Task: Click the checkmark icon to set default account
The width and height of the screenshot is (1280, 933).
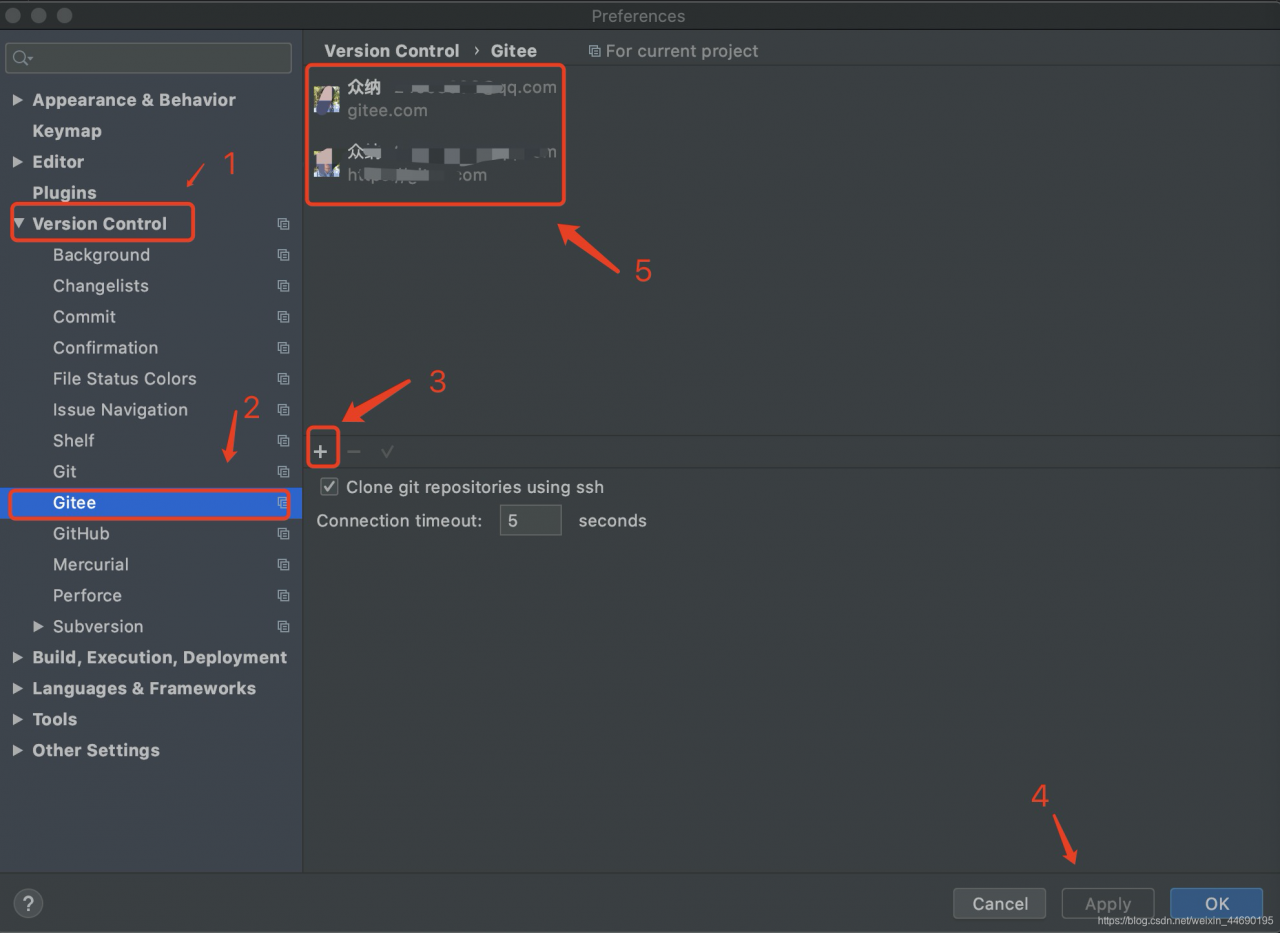Action: click(387, 452)
